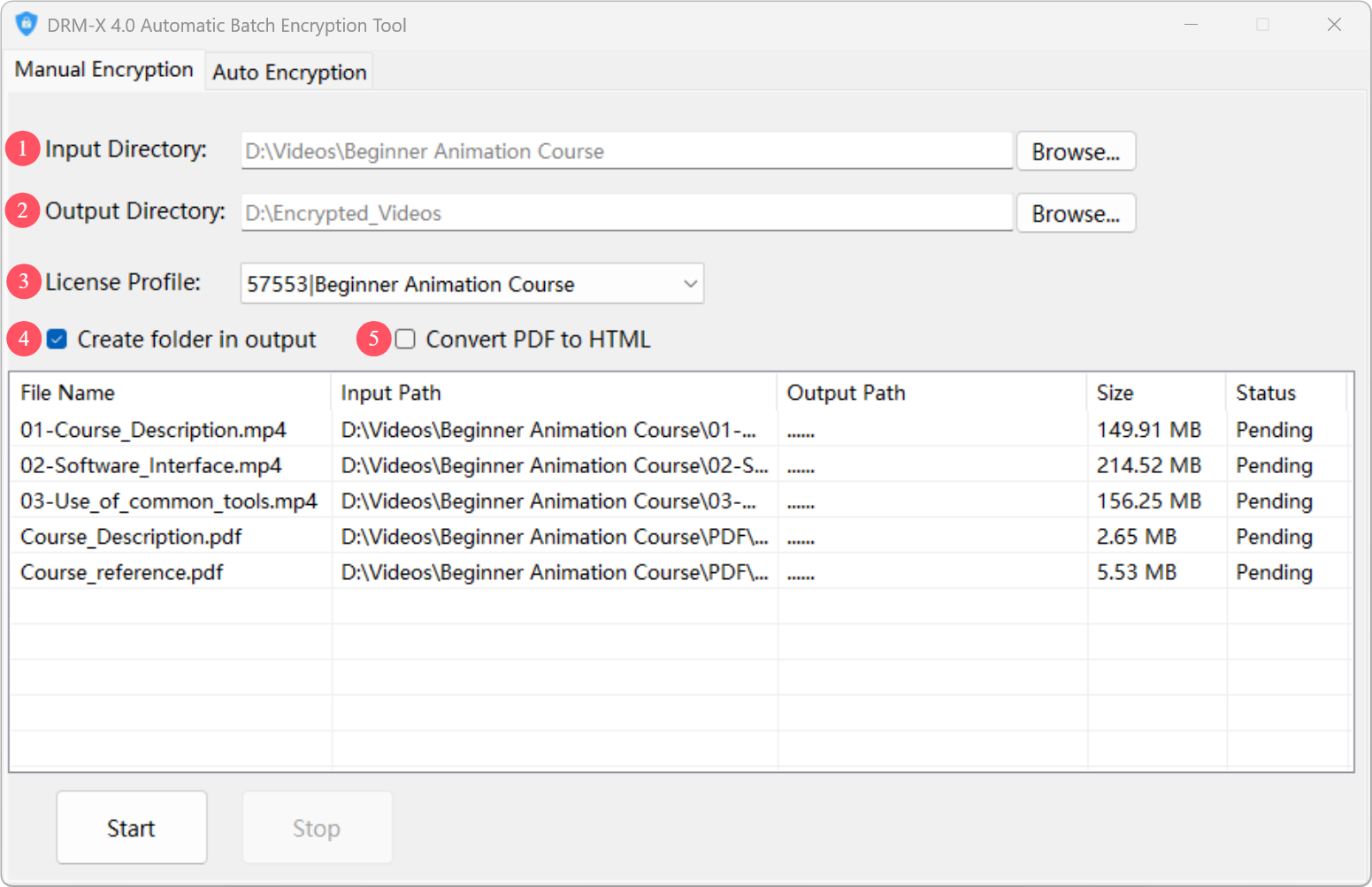1372x887 pixels.
Task: Disable the Create folder in output option
Action: click(x=56, y=339)
